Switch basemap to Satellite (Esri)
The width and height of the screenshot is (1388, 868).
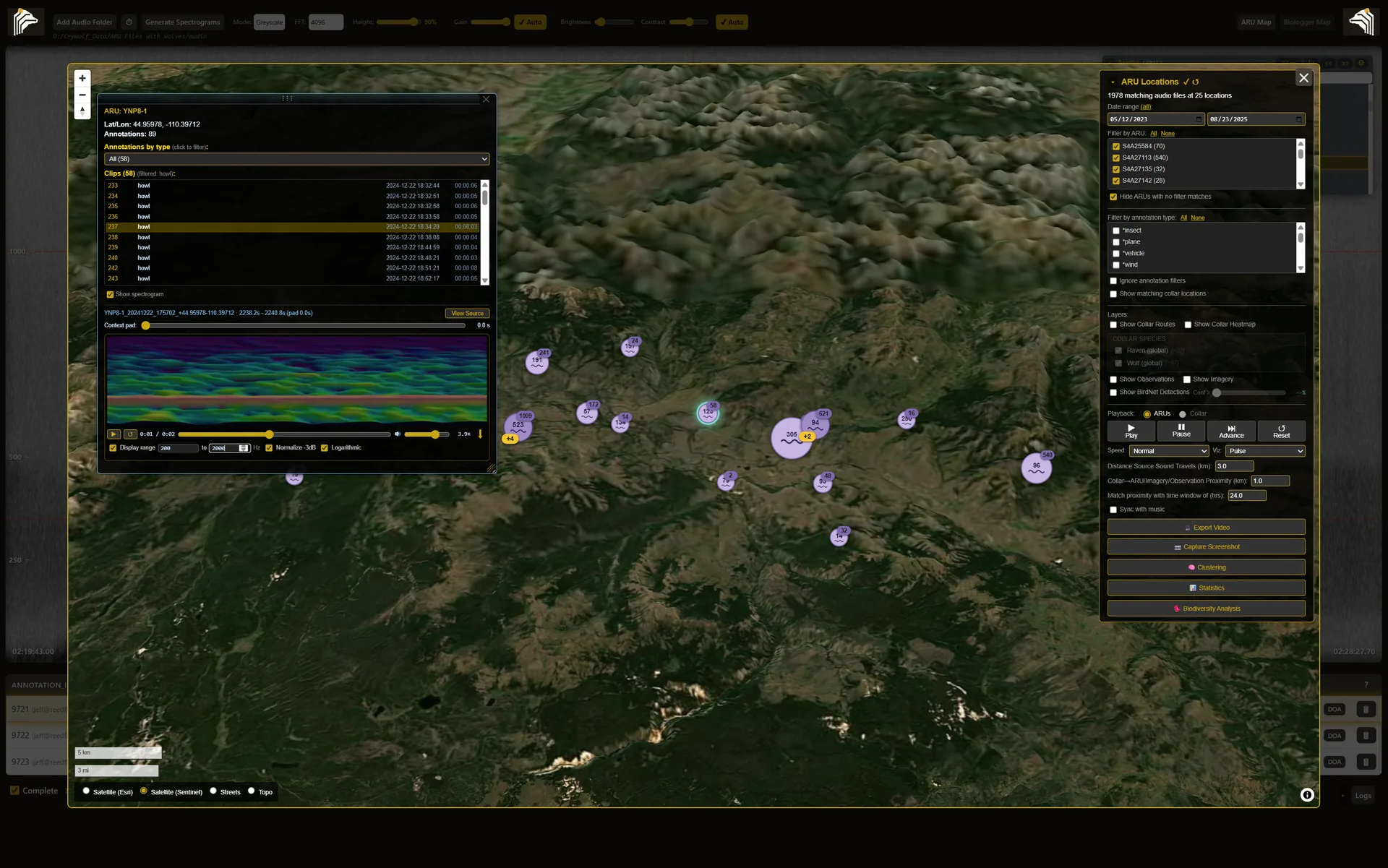tap(86, 791)
